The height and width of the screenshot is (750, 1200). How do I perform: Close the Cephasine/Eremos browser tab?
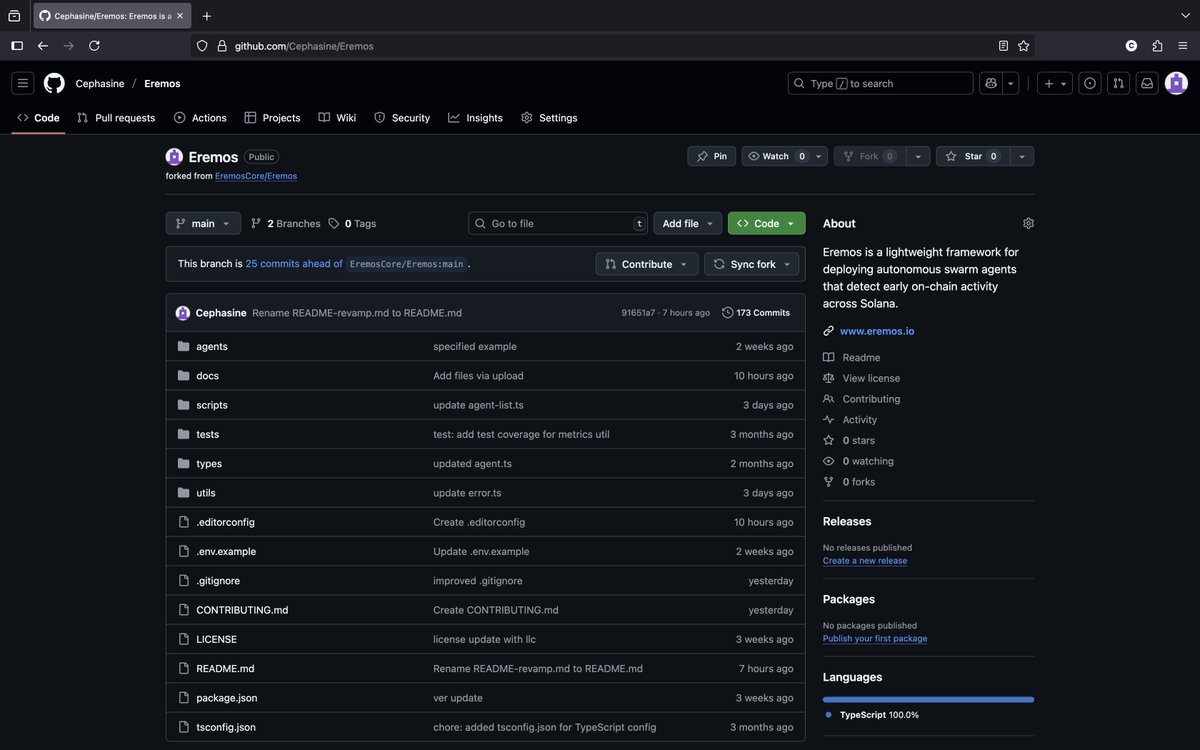point(180,16)
